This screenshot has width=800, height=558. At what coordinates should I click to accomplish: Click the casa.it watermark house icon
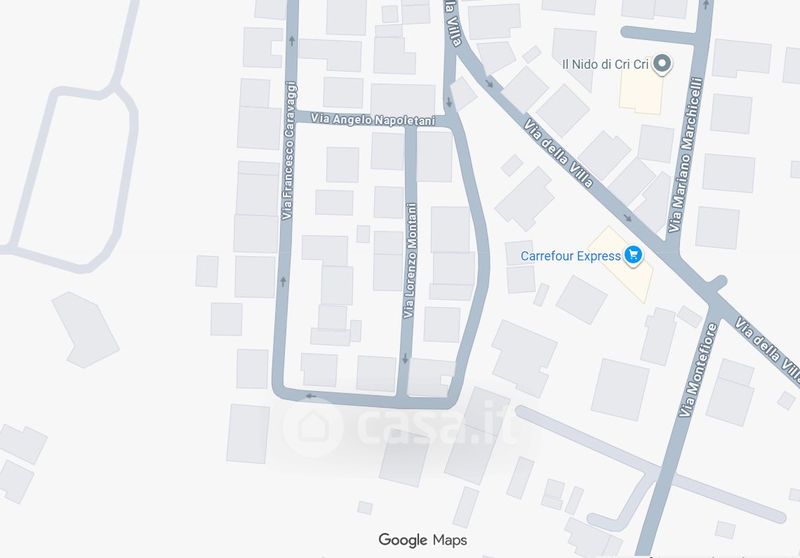coord(312,427)
